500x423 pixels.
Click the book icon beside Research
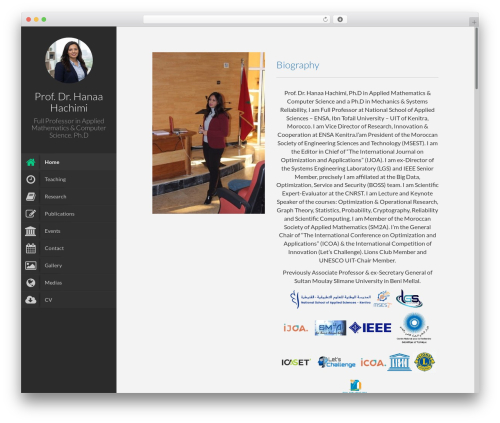(x=31, y=197)
